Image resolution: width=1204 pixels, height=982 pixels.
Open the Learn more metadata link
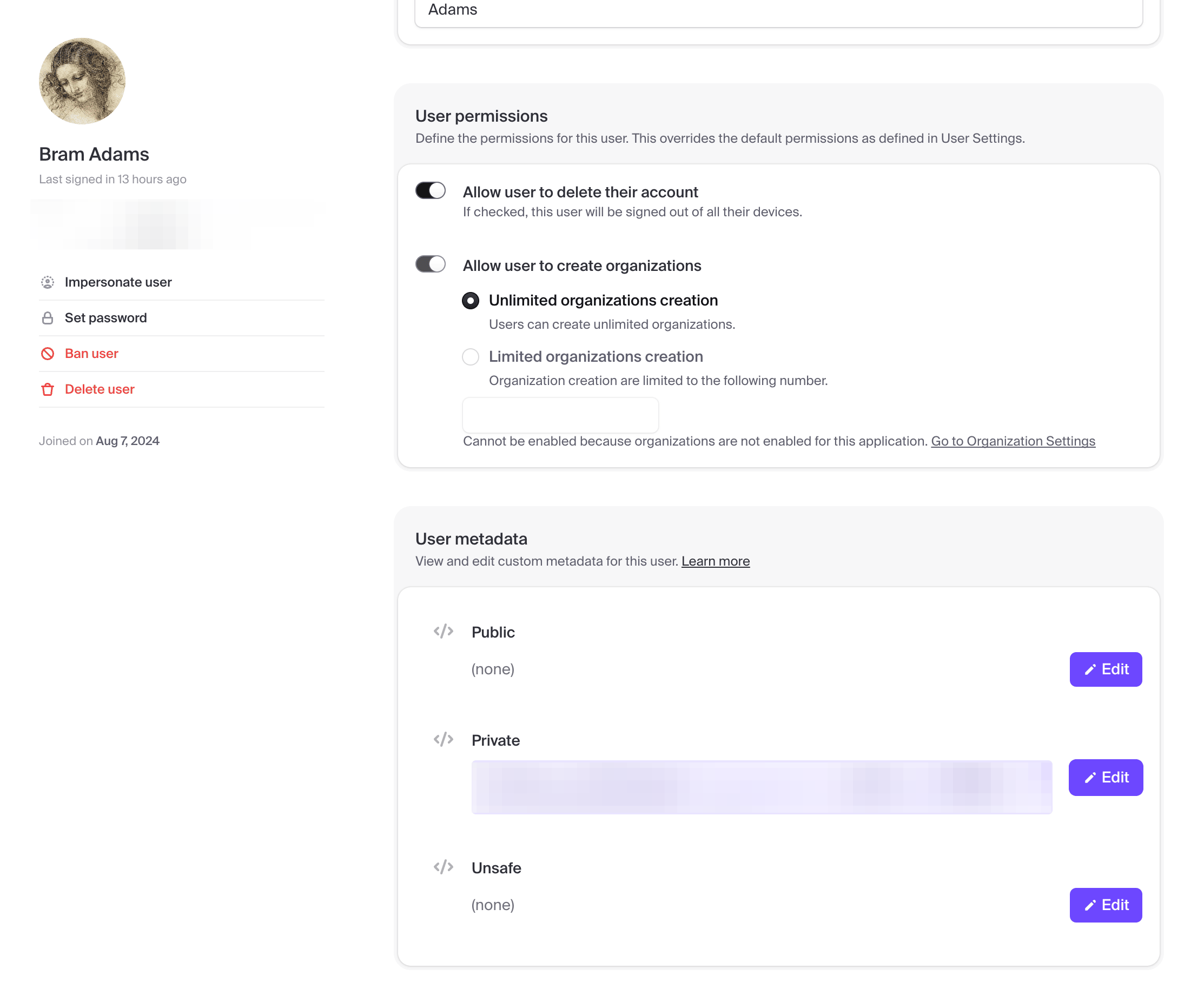[x=715, y=561]
